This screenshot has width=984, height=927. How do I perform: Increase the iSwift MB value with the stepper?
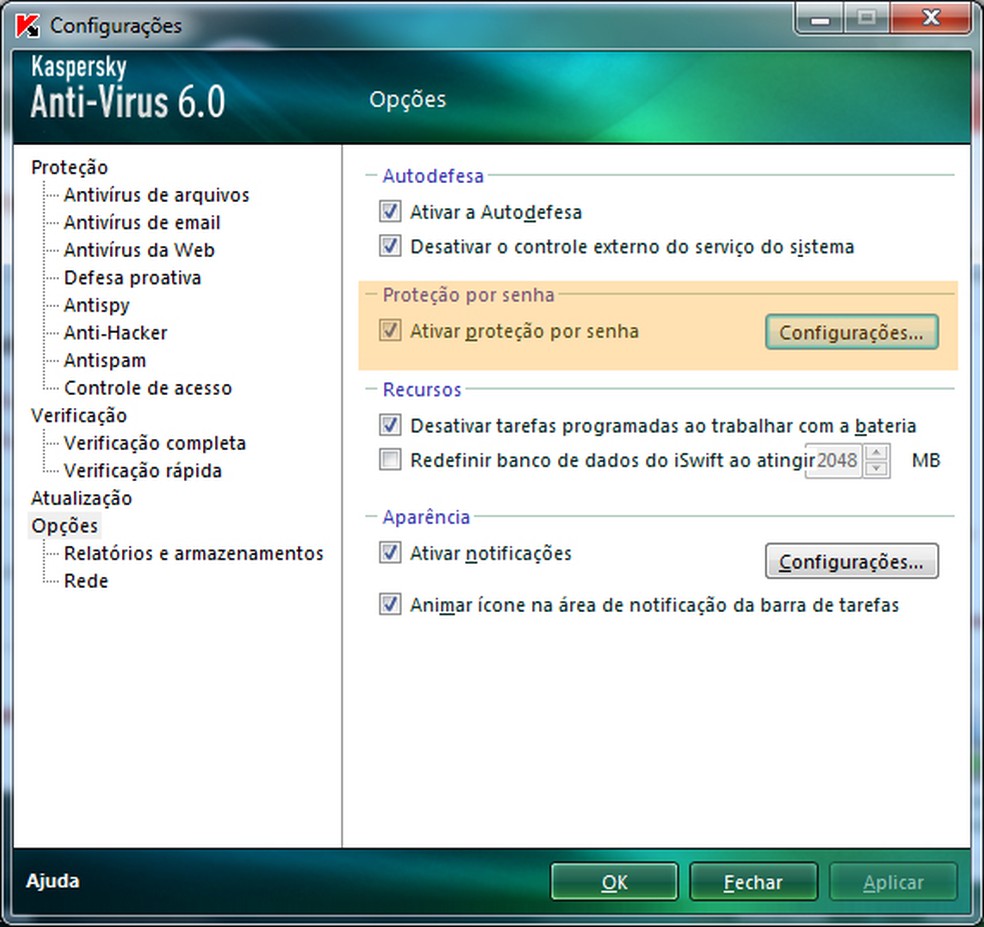pos(877,454)
